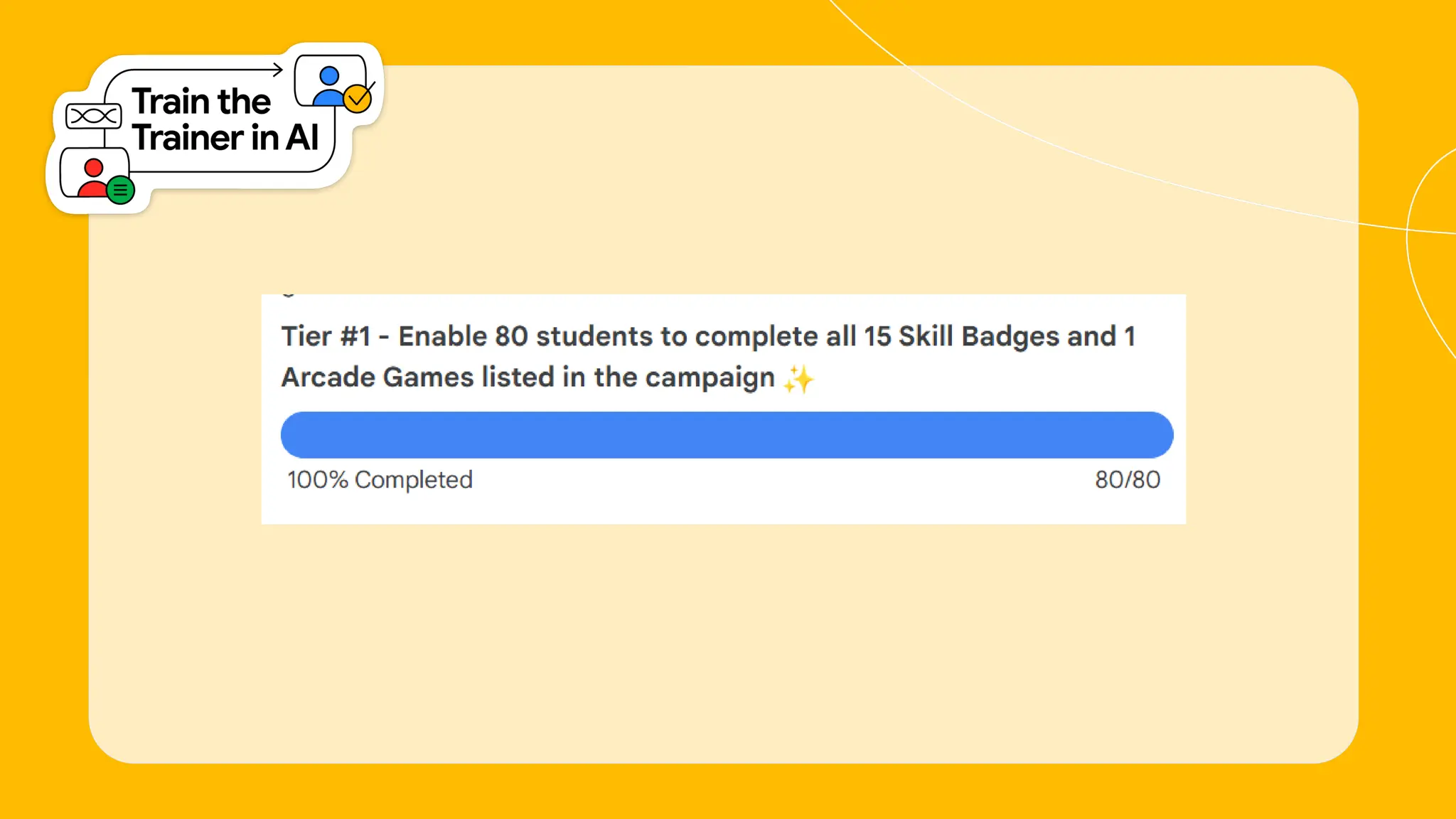Click the "Tier #1" heading text
1456x819 pixels.
326,336
